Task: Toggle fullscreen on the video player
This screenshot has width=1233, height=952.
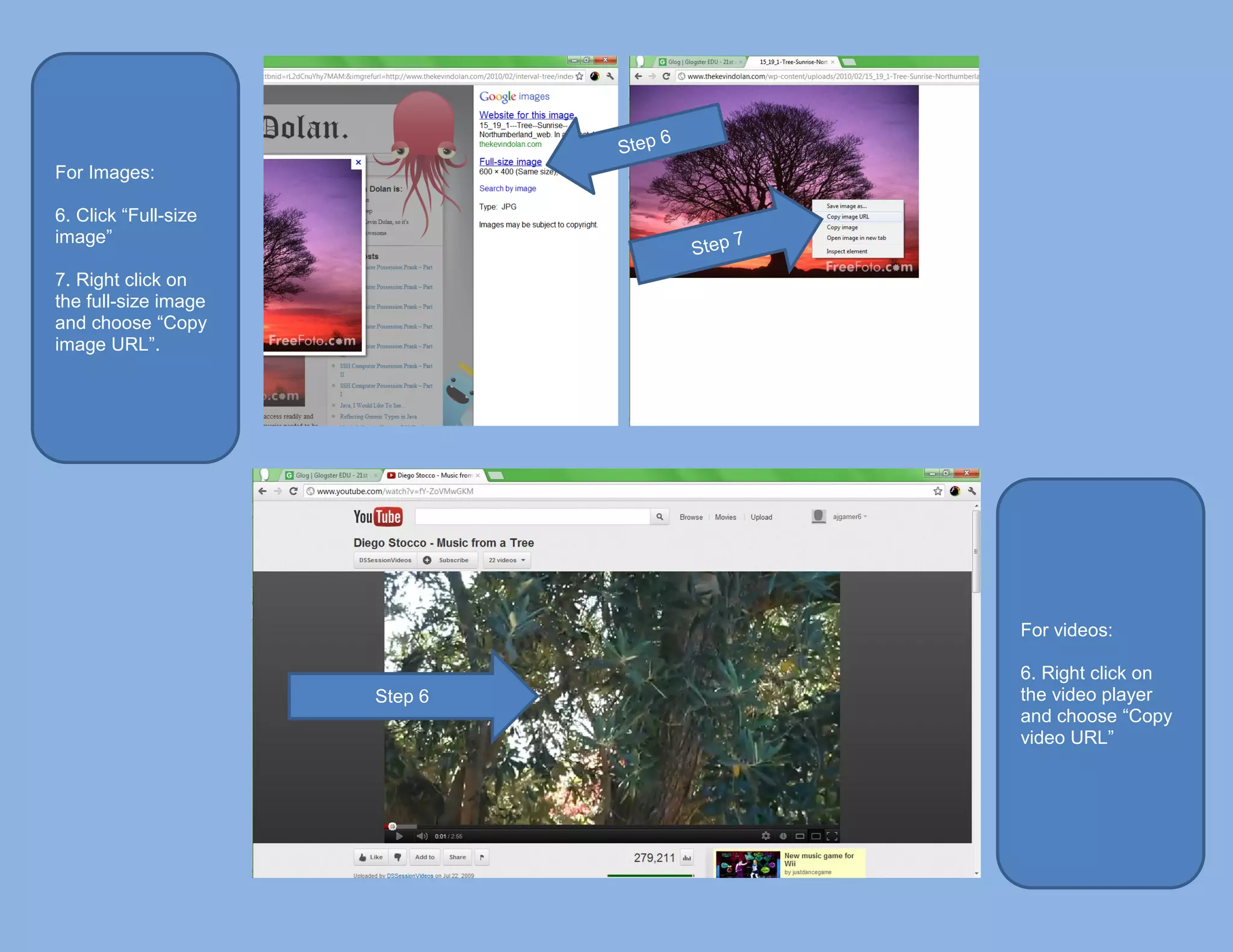Action: coord(832,836)
